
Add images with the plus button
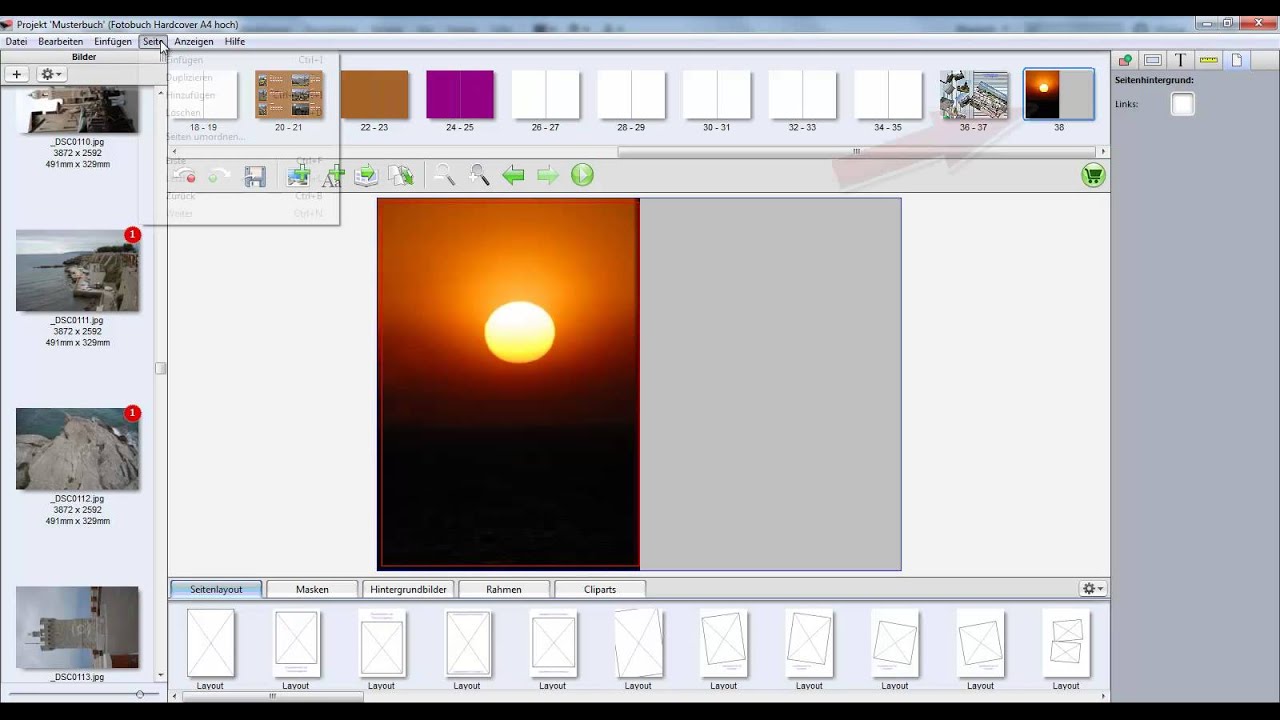pos(16,74)
